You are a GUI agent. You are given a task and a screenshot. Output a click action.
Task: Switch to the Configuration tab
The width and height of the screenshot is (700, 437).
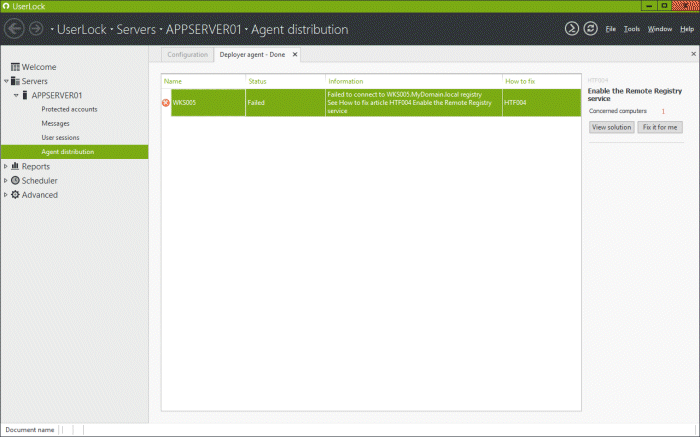[x=188, y=54]
